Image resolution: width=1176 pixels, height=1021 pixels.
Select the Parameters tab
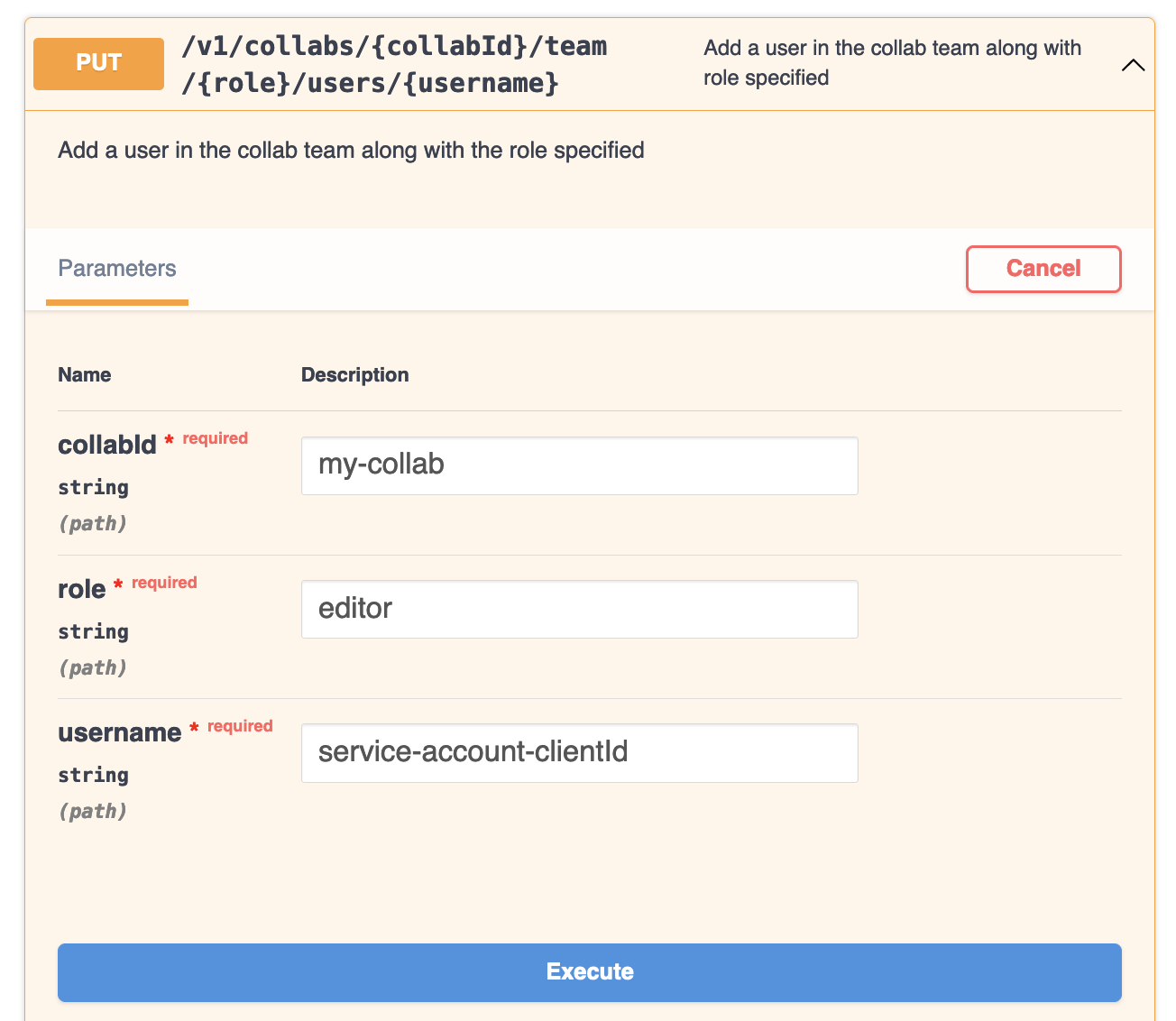click(116, 268)
